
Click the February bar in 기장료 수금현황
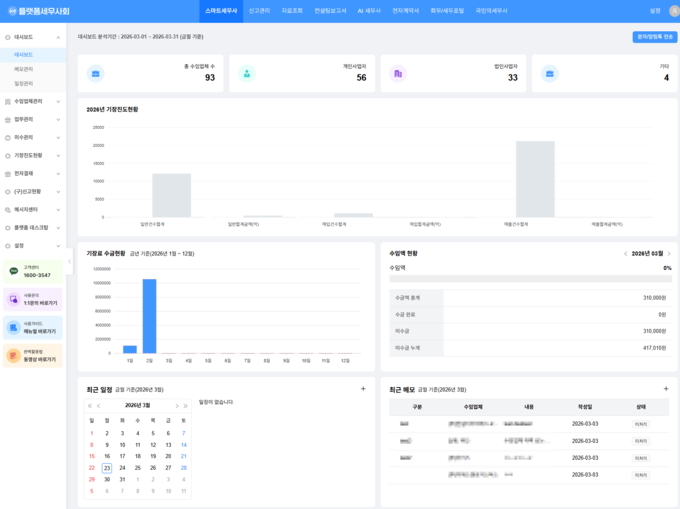coord(149,316)
